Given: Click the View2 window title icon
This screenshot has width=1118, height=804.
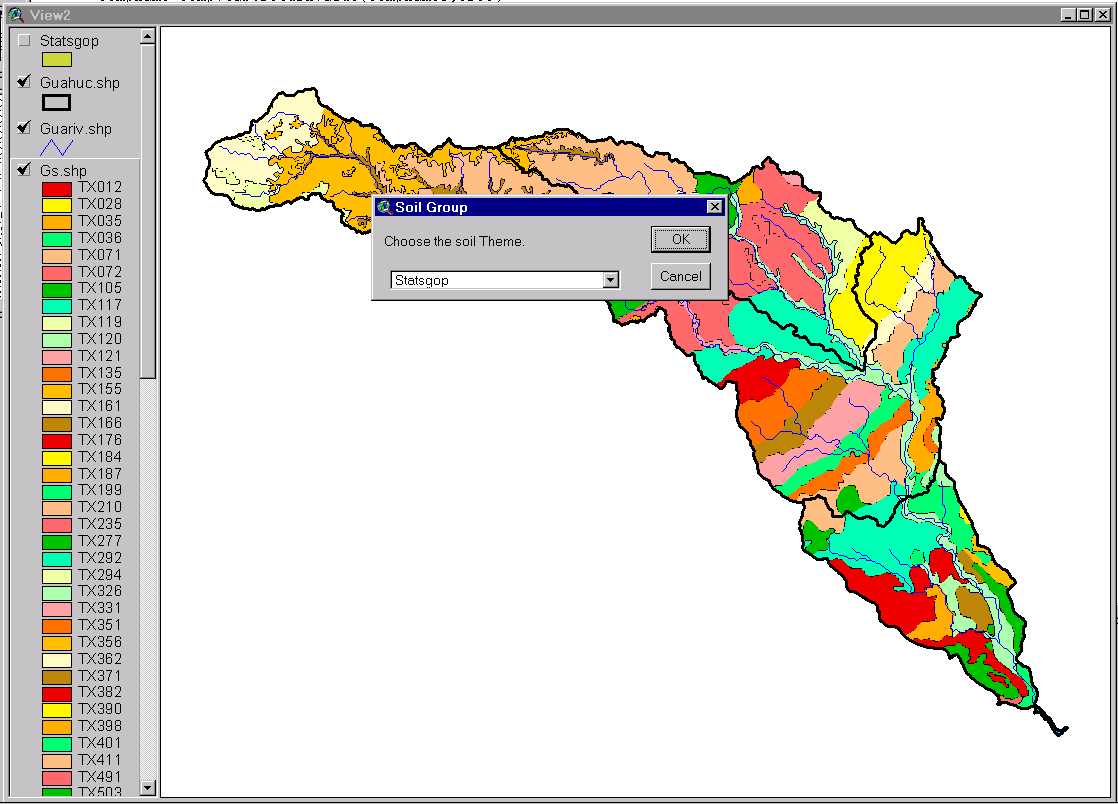Looking at the screenshot, I should point(15,15).
